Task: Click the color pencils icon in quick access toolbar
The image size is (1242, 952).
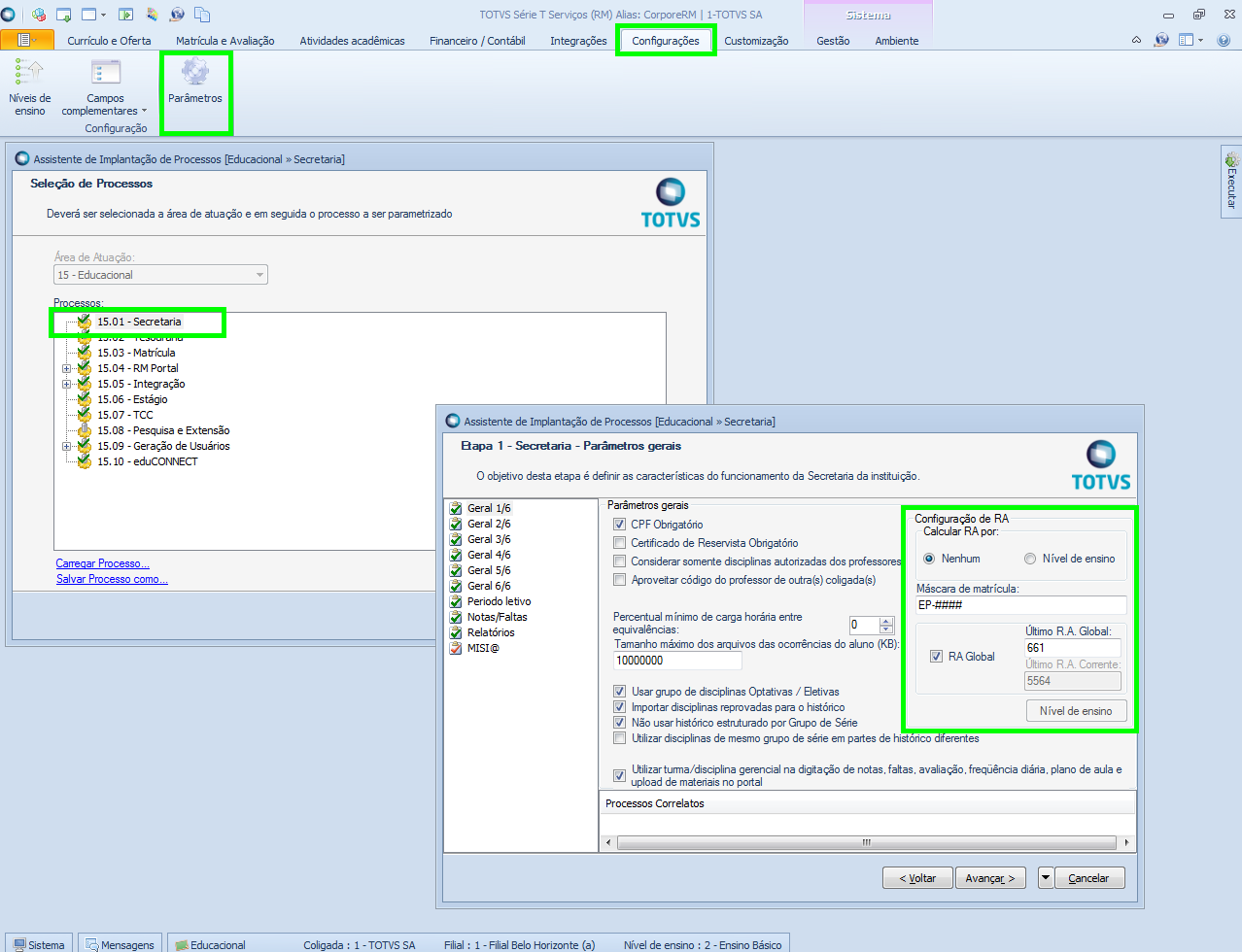Action: coord(153,15)
